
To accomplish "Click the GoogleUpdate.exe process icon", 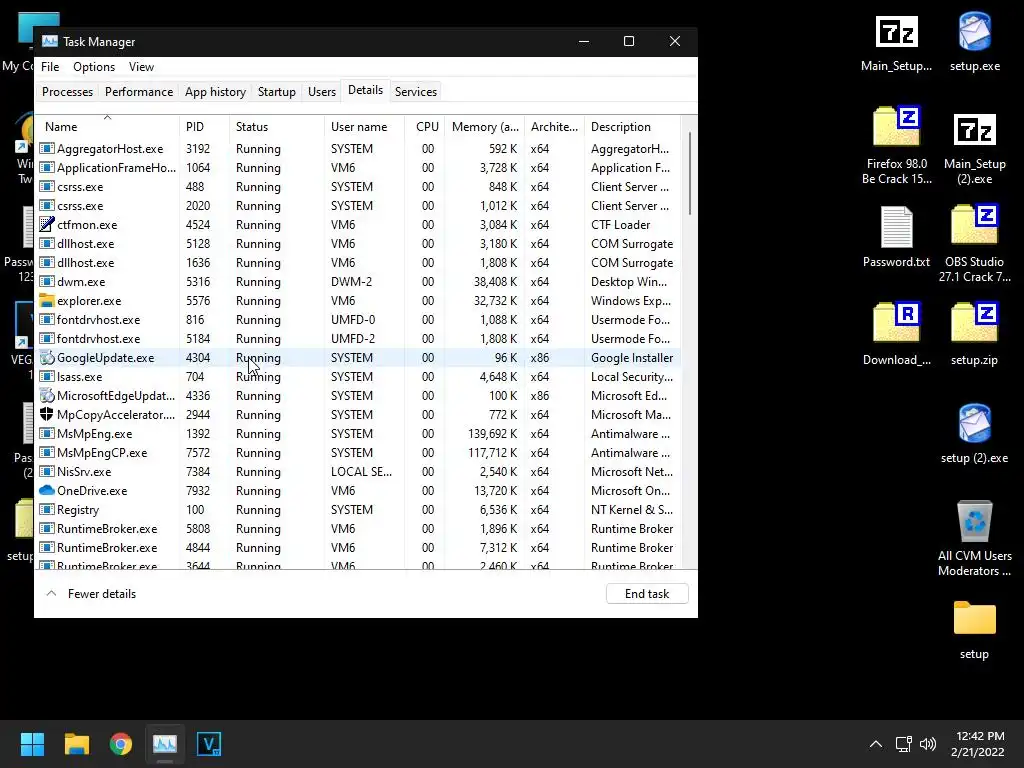I will (46, 358).
